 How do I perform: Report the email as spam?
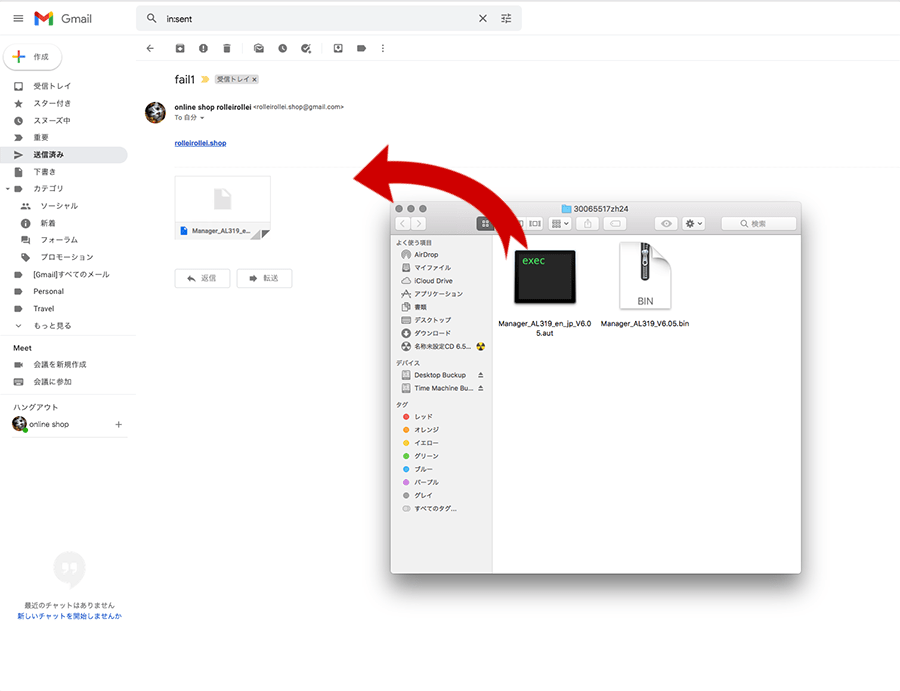coord(203,48)
